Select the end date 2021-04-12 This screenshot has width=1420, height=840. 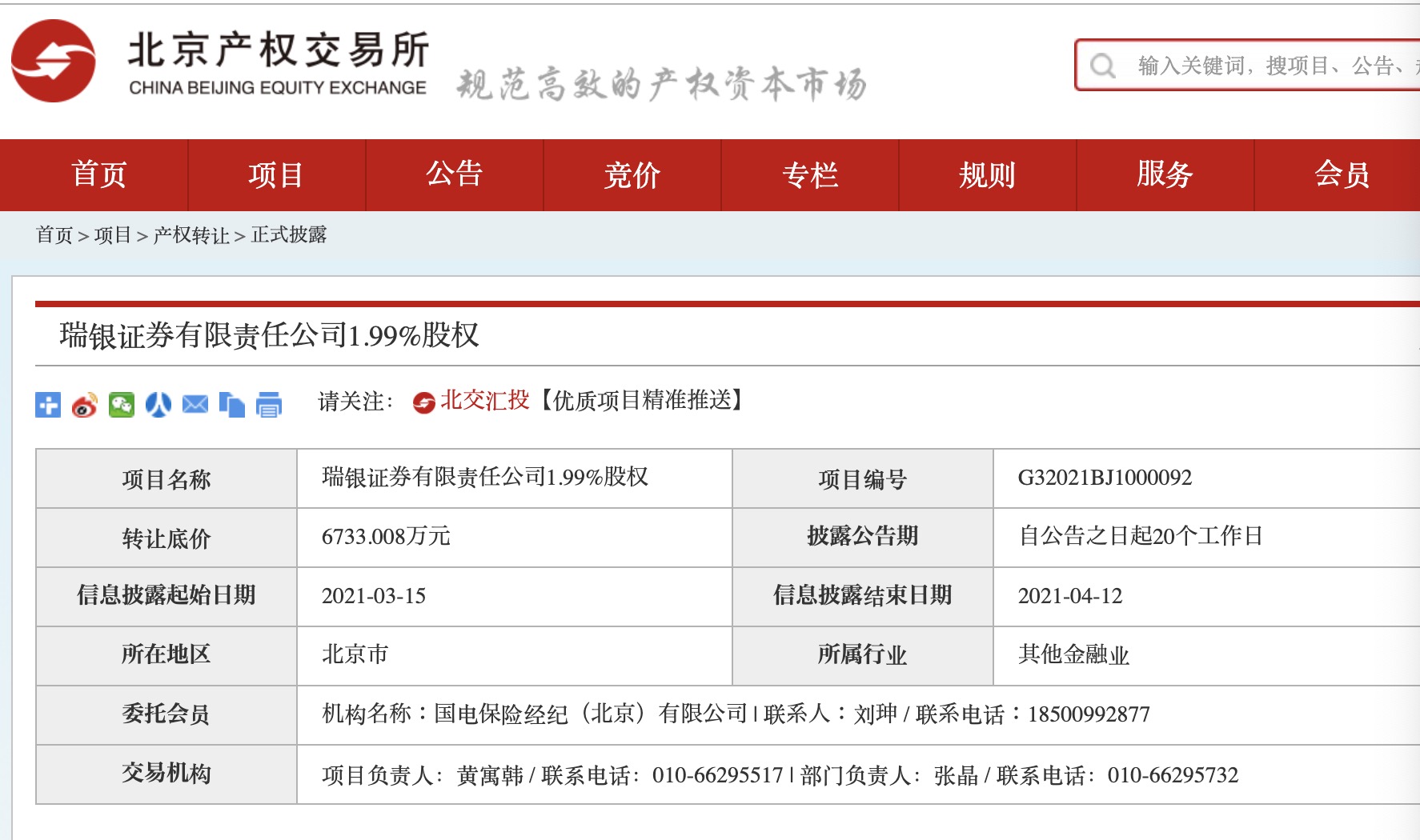click(1070, 596)
